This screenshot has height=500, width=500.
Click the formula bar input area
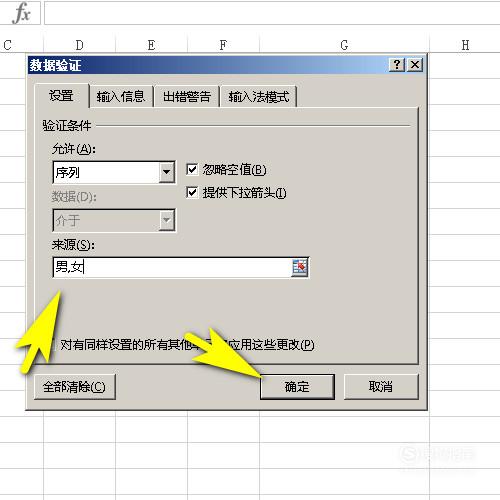(x=272, y=13)
